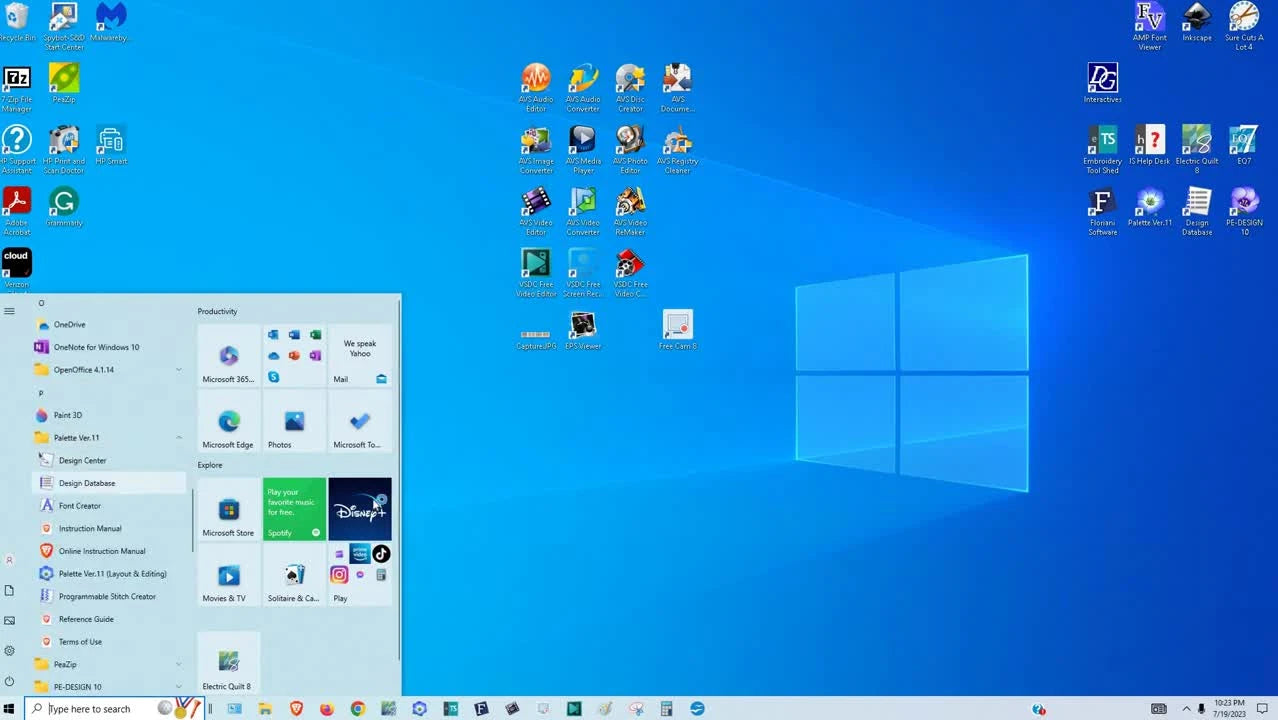Expand the PeaZip folder in app list
The image size is (1278, 720).
coord(179,665)
